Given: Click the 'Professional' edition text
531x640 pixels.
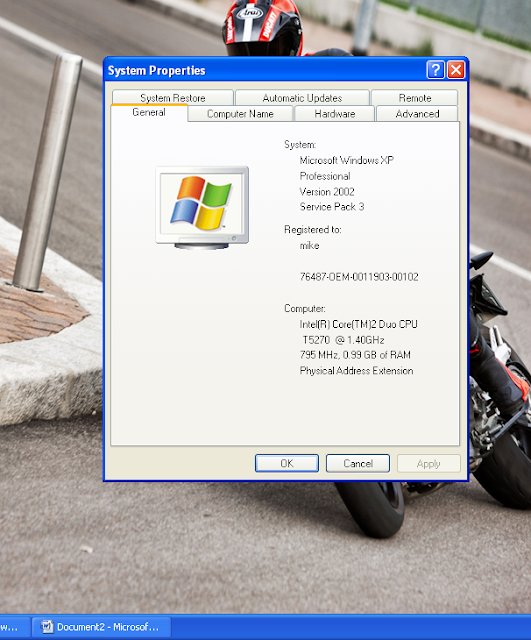Looking at the screenshot, I should click(325, 176).
